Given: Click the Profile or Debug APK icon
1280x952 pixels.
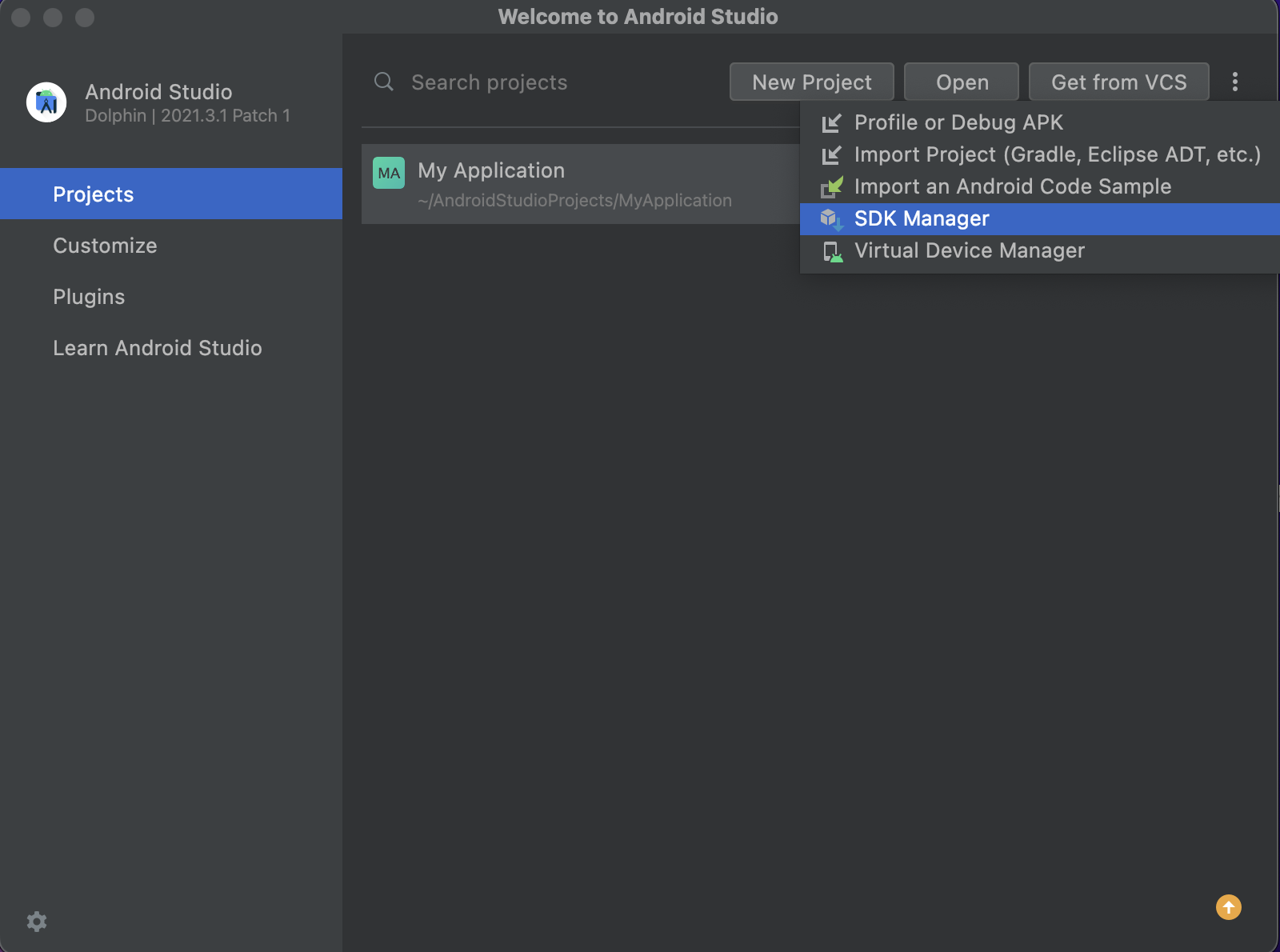Looking at the screenshot, I should pyautogui.click(x=831, y=122).
